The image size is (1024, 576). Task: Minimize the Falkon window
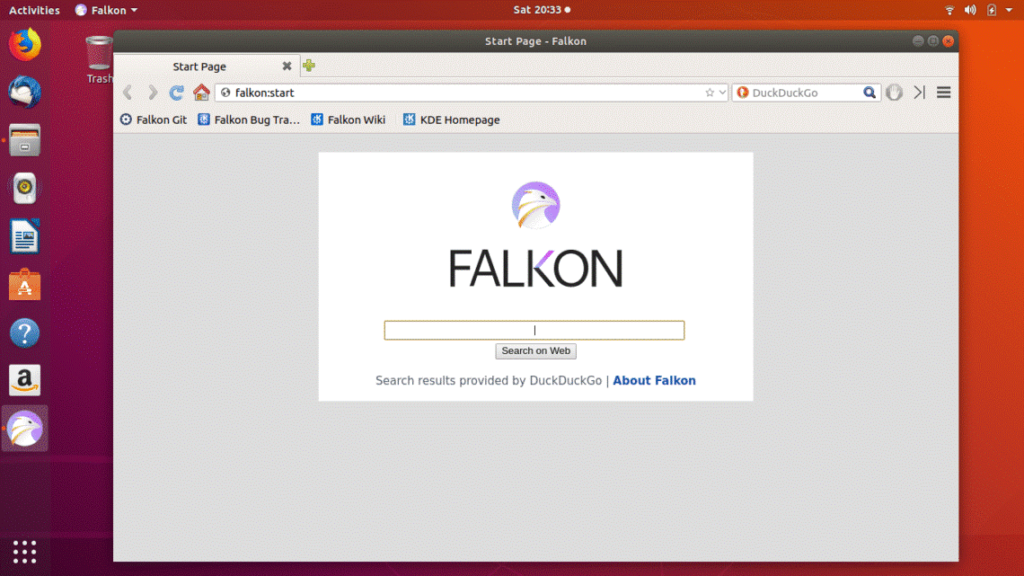click(918, 41)
